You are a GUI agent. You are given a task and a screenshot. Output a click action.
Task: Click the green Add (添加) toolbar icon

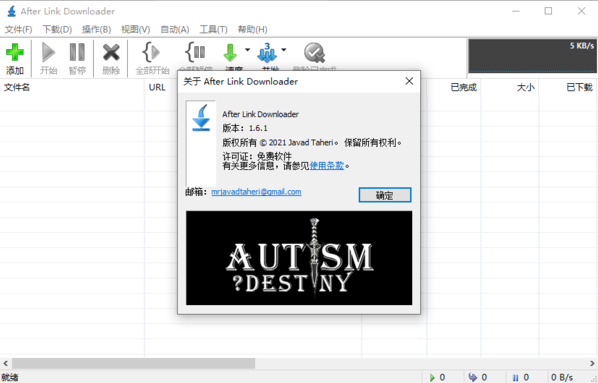tap(14, 52)
